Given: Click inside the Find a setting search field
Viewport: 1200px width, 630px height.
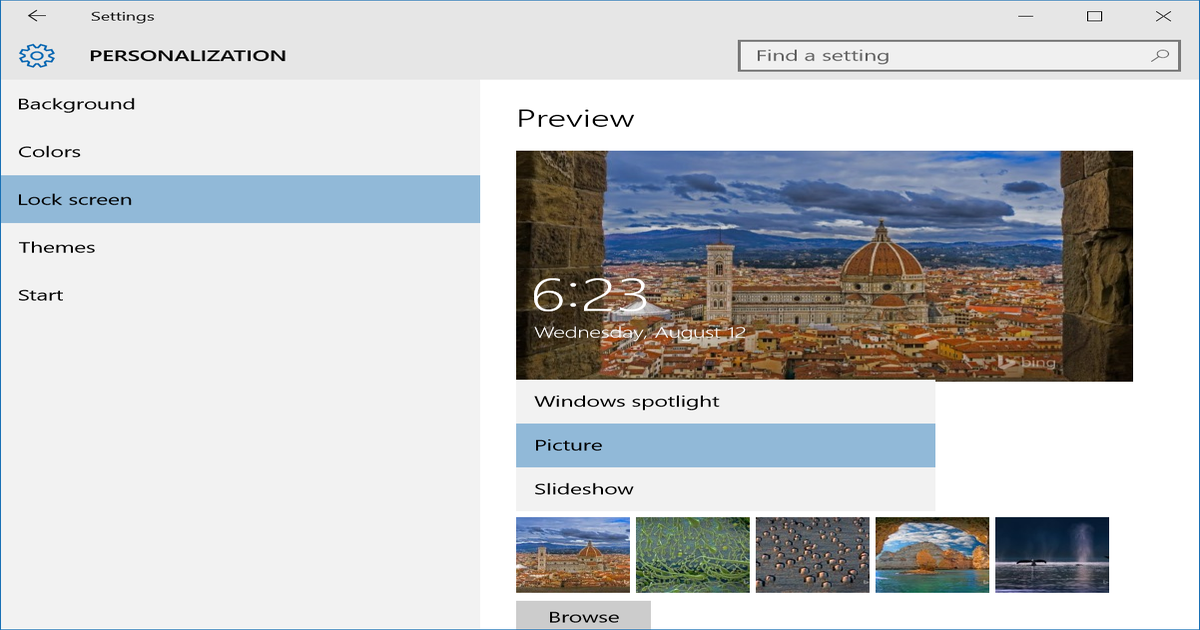Looking at the screenshot, I should click(900, 55).
